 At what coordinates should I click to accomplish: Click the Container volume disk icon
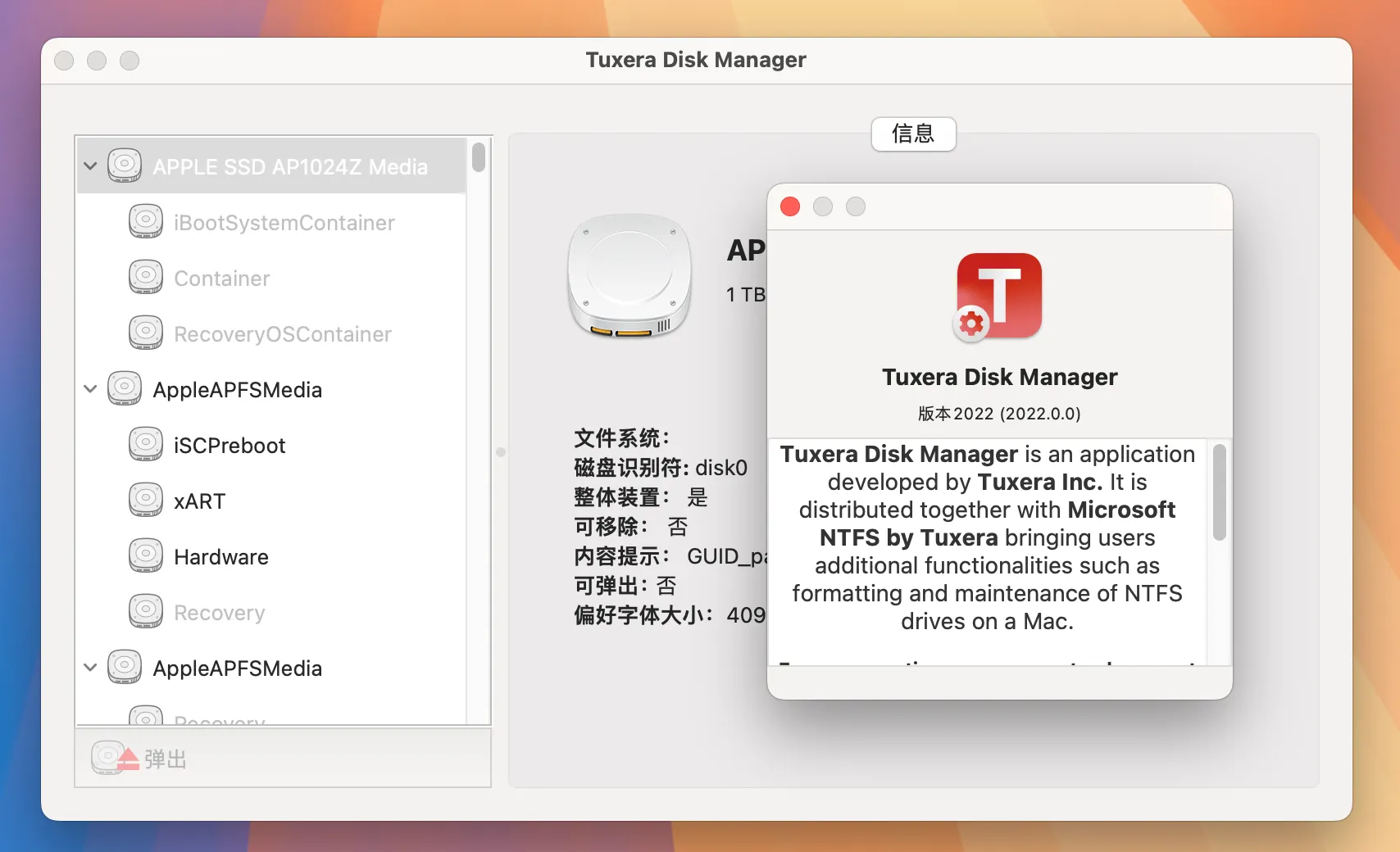click(146, 277)
